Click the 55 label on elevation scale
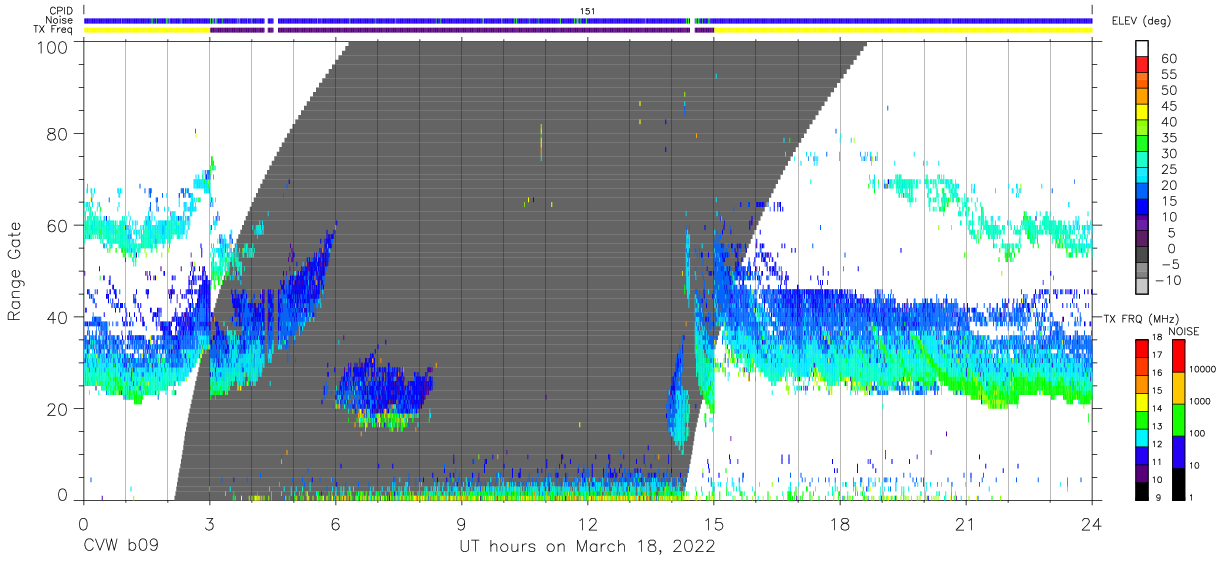This screenshot has height=567, width=1228. (1169, 75)
